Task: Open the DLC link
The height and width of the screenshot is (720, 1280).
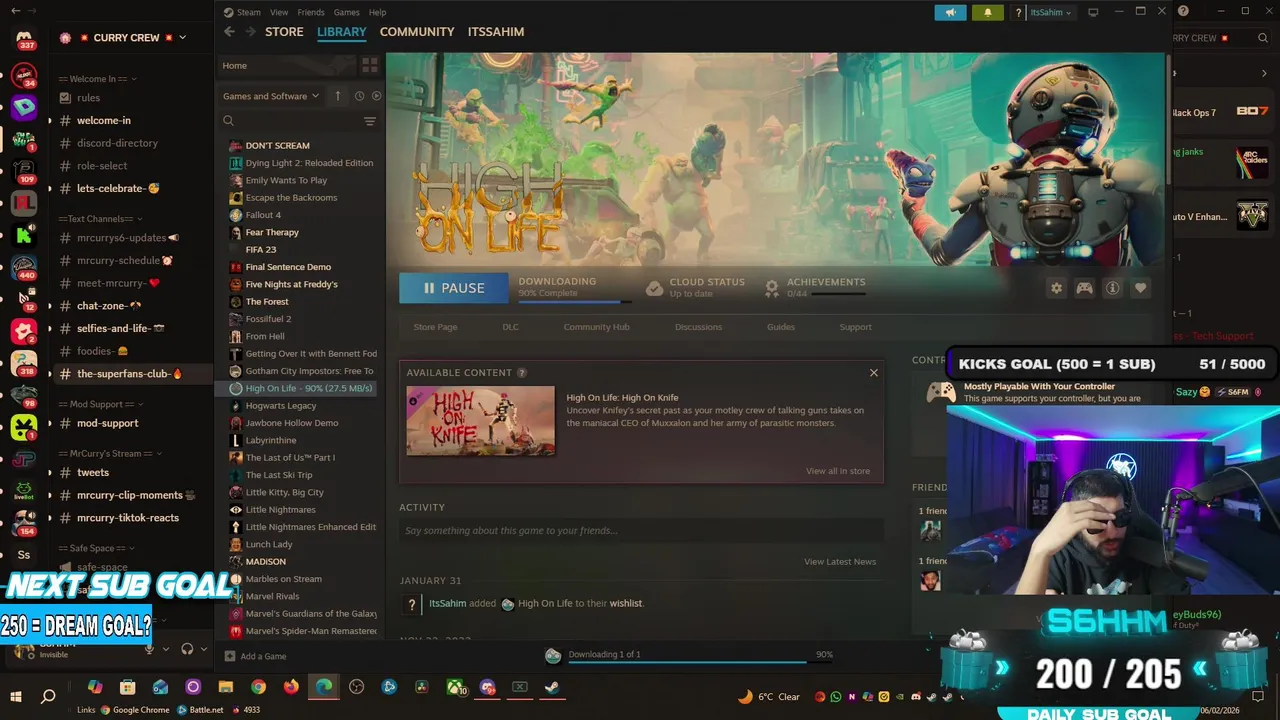Action: [510, 327]
